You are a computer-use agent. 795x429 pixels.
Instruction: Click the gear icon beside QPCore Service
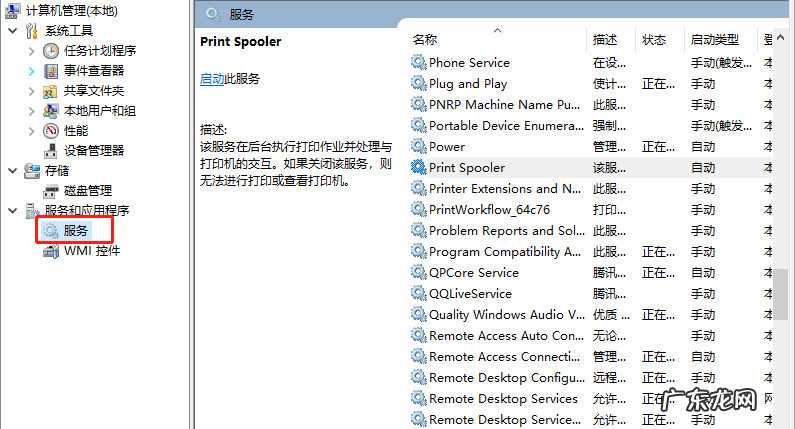pyautogui.click(x=418, y=272)
